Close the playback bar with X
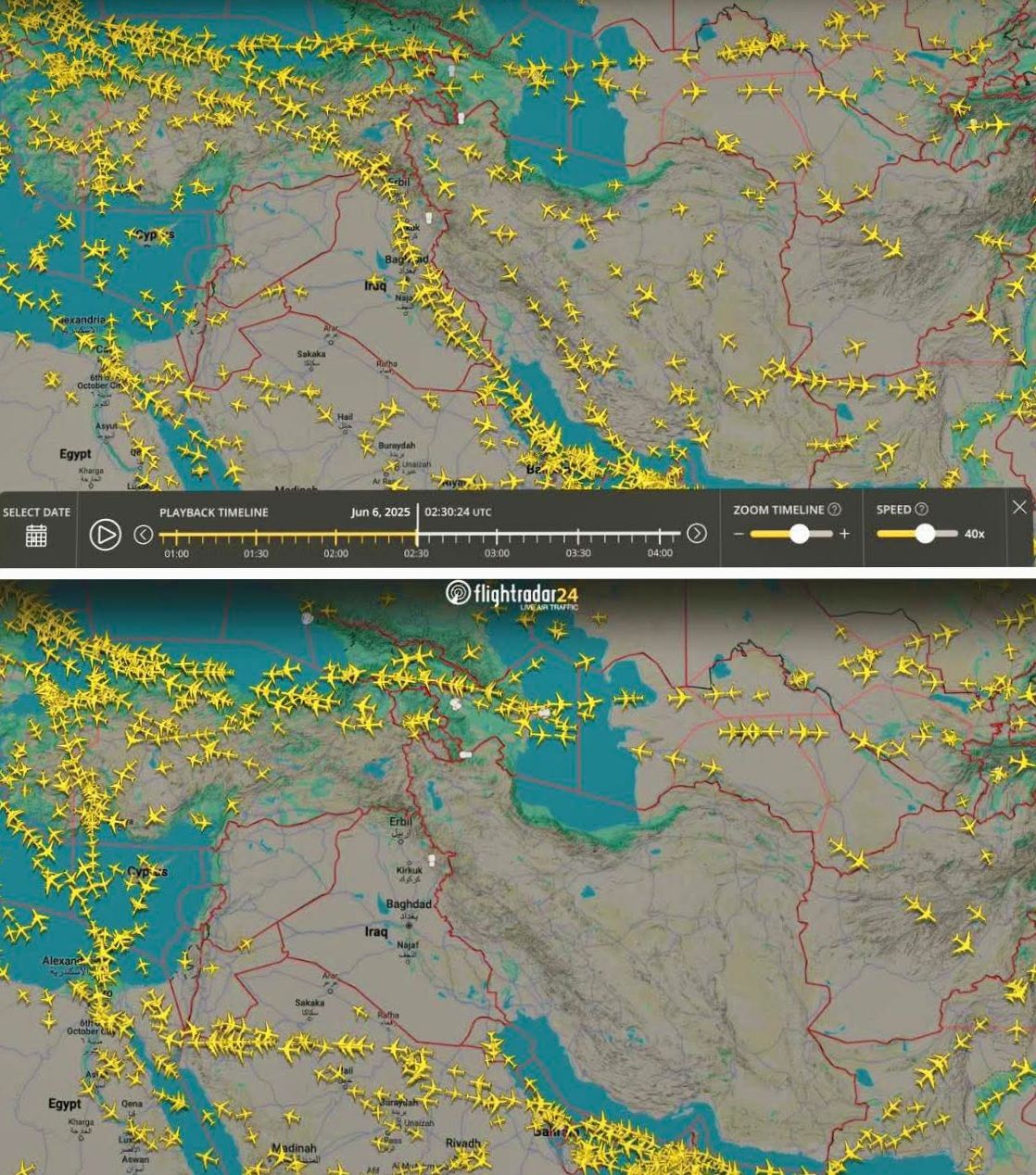1036x1175 pixels. click(x=1019, y=507)
